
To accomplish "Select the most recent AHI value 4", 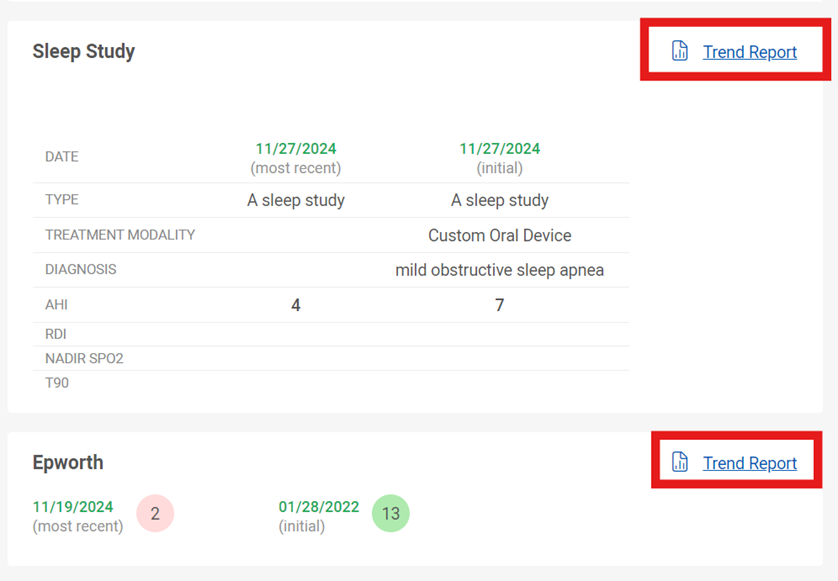I will [296, 305].
